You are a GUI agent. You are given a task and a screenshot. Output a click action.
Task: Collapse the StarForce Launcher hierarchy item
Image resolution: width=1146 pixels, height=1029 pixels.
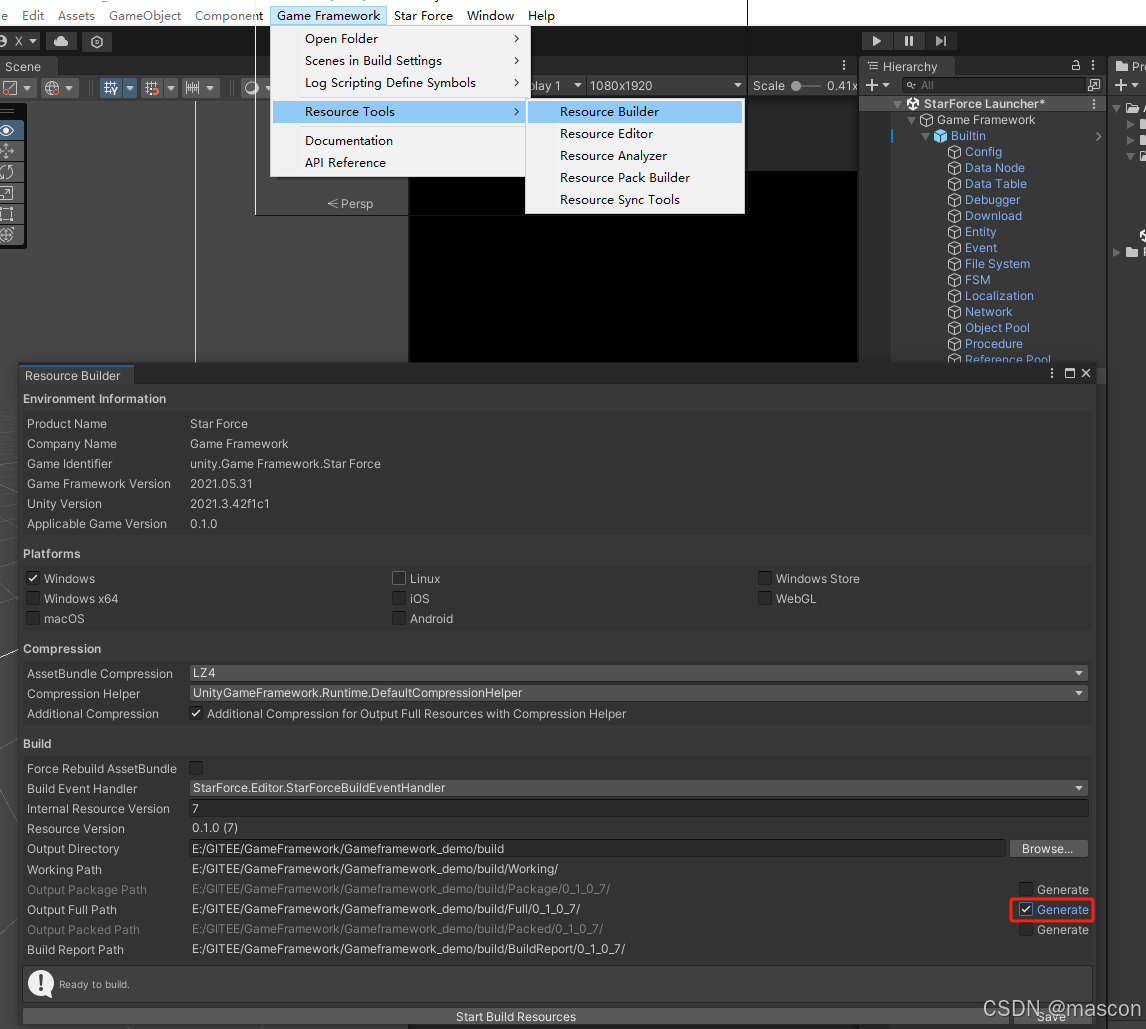898,103
